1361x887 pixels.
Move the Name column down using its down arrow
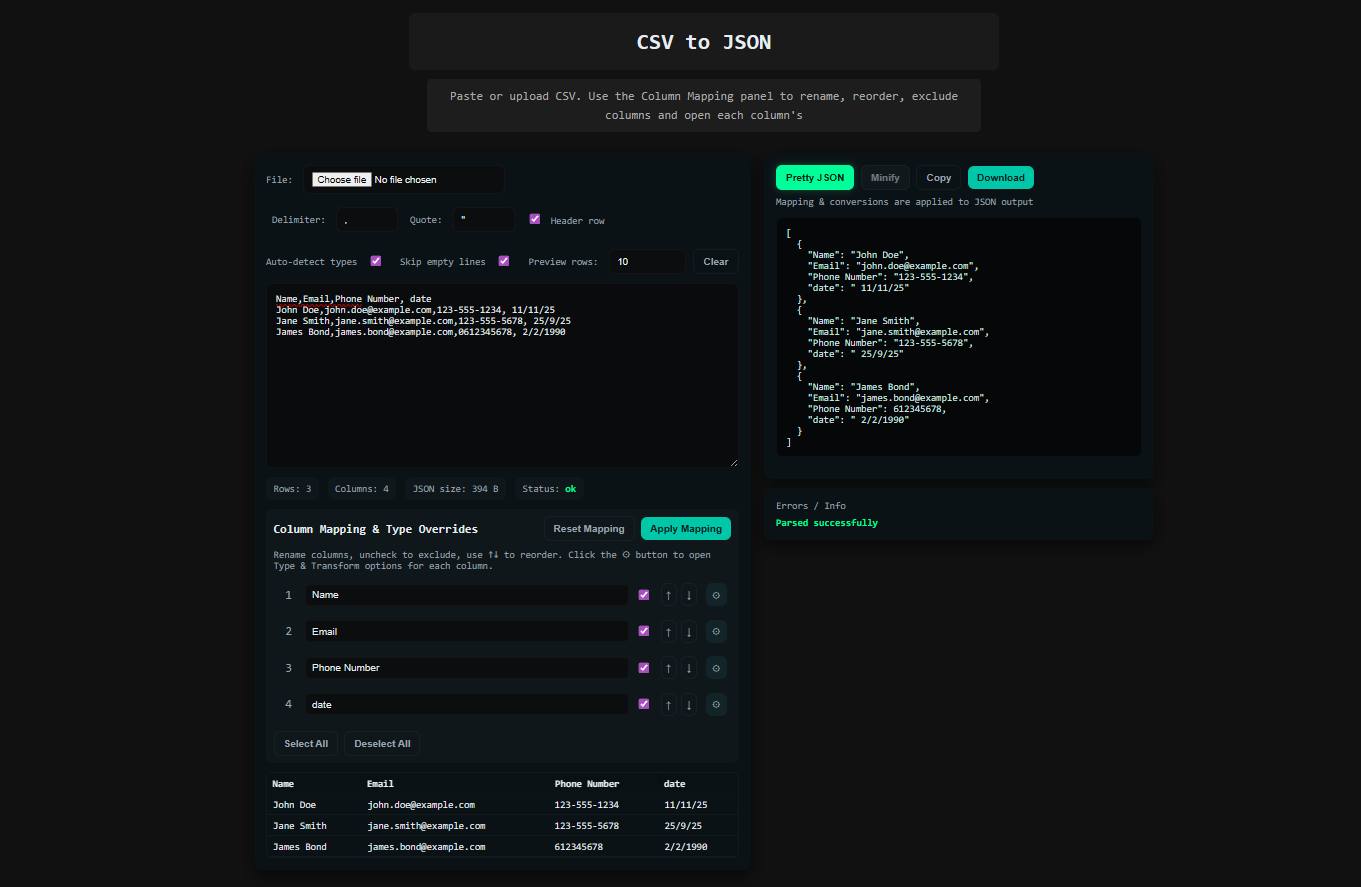pos(689,594)
